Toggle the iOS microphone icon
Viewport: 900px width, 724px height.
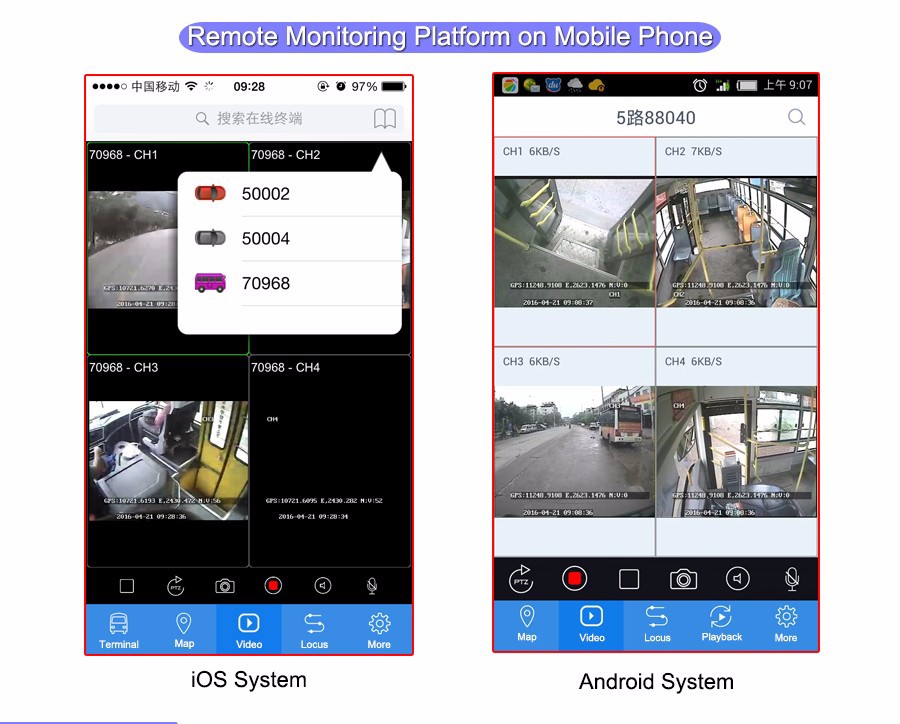(x=372, y=586)
